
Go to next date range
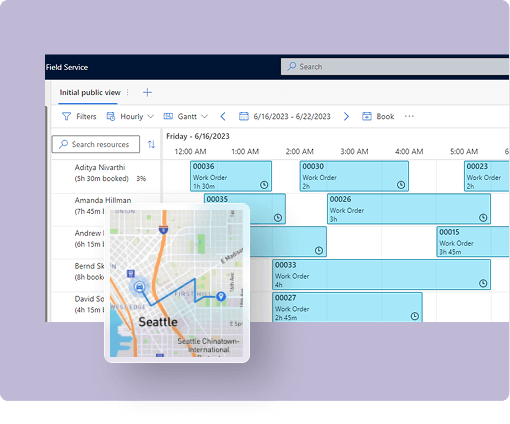(346, 116)
